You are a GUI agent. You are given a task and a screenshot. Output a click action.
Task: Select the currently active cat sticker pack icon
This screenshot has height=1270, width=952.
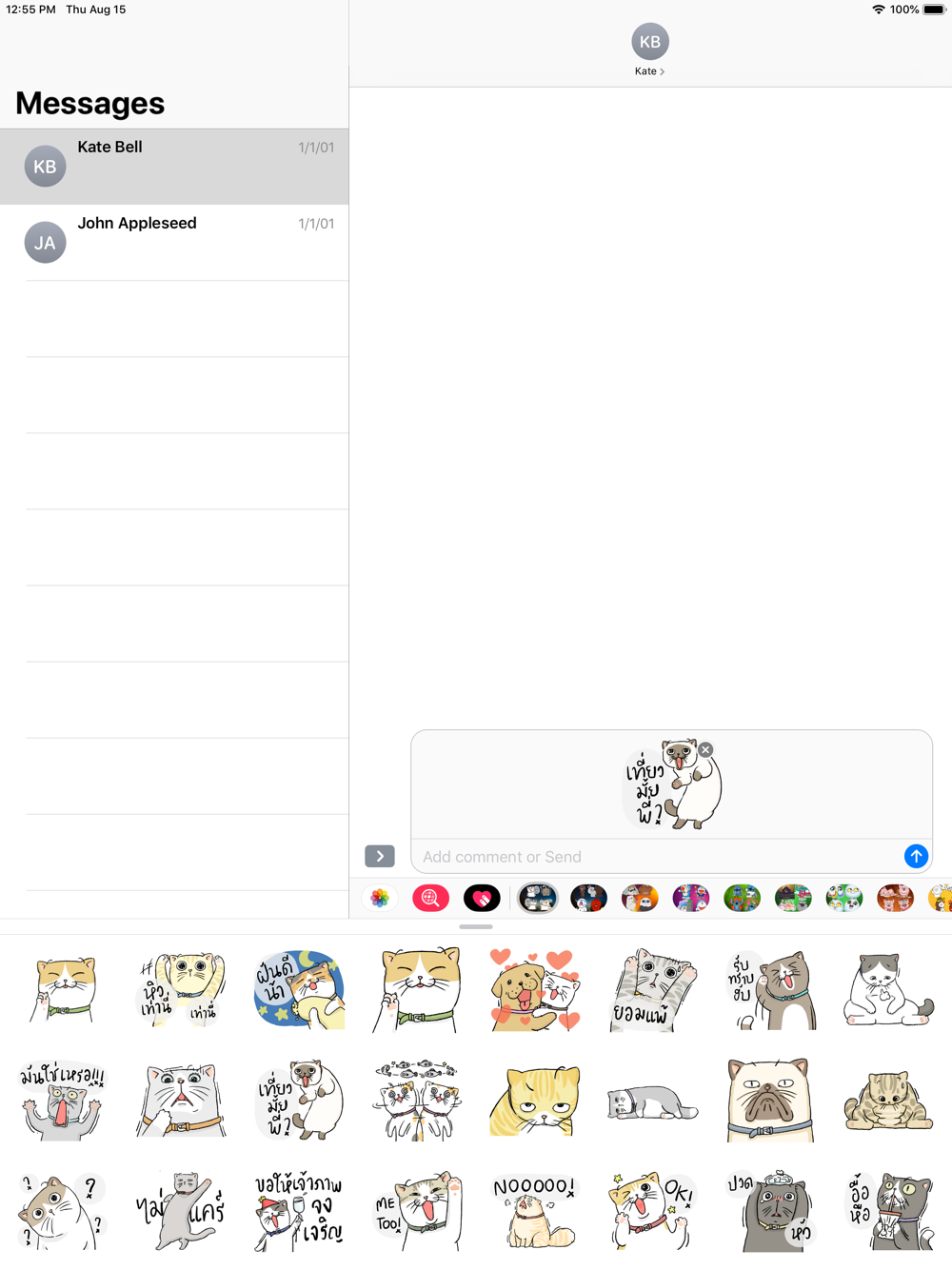click(538, 898)
